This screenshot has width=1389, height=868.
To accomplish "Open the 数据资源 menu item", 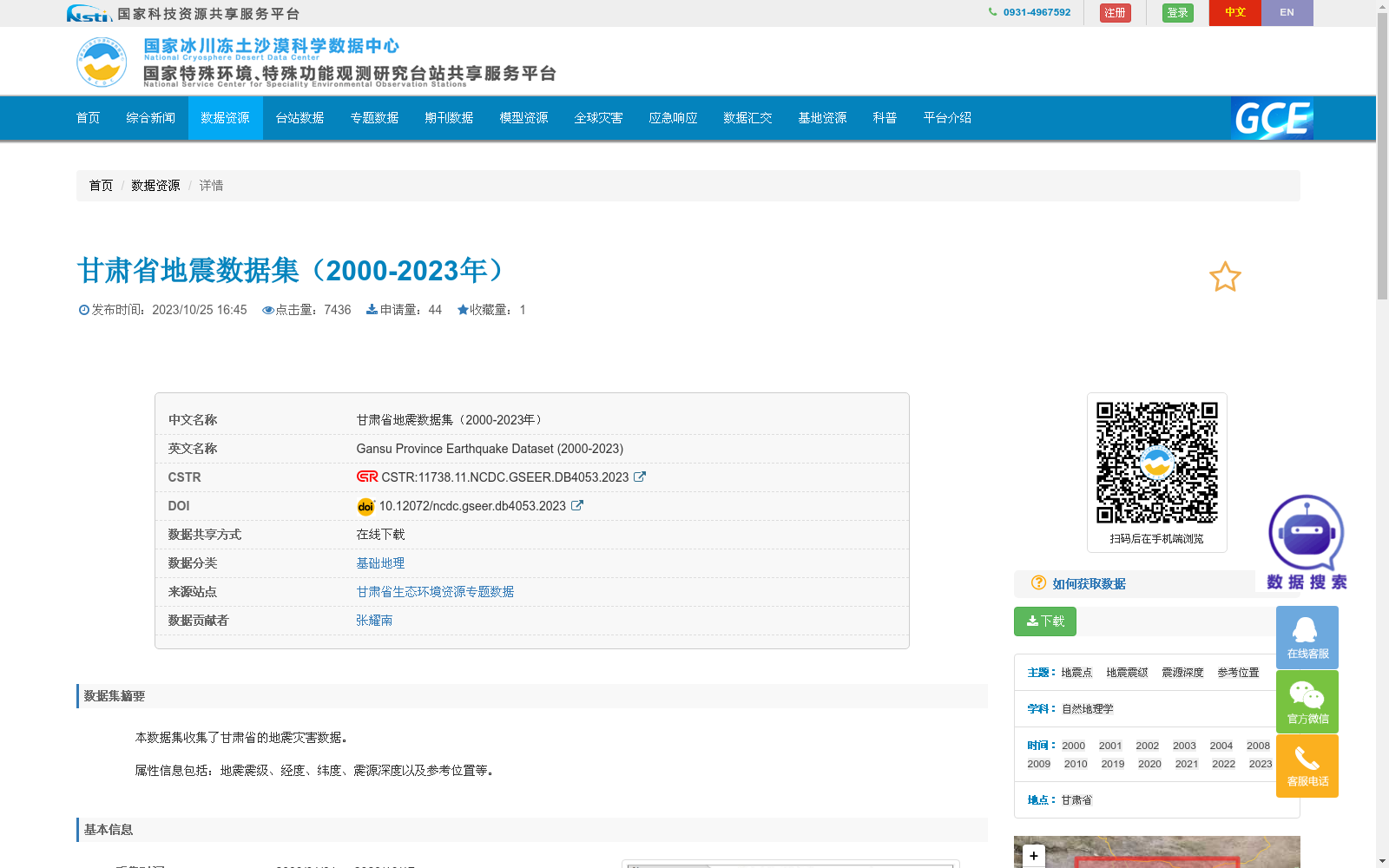I will click(x=226, y=118).
